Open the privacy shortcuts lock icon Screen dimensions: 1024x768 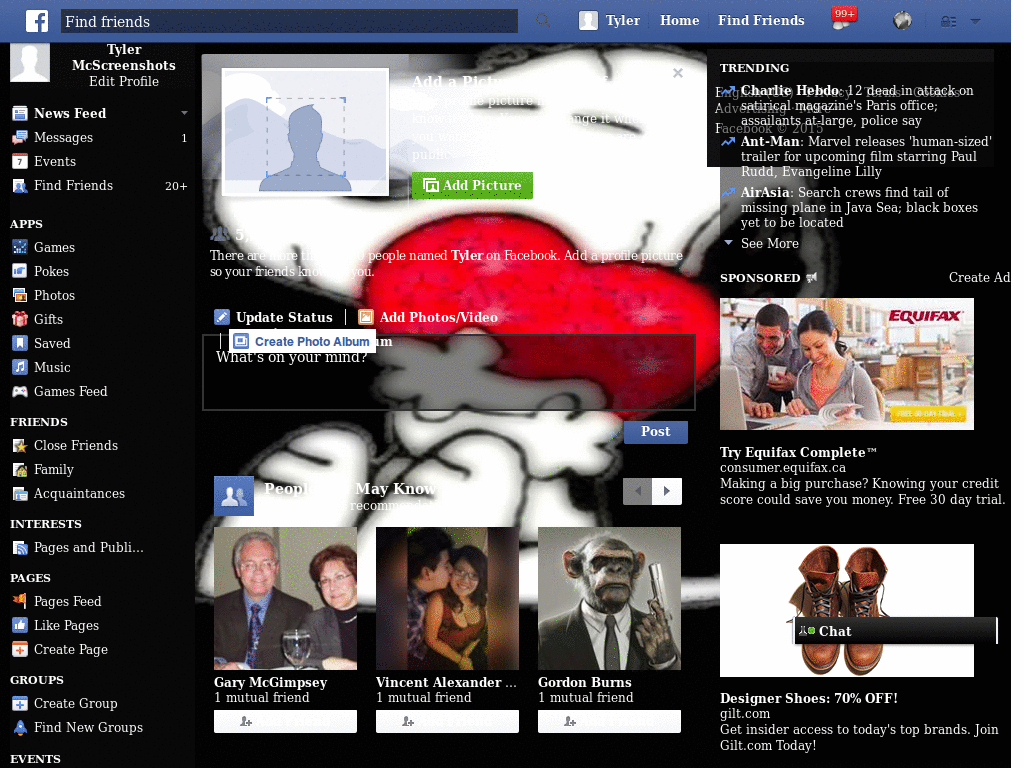tap(948, 22)
